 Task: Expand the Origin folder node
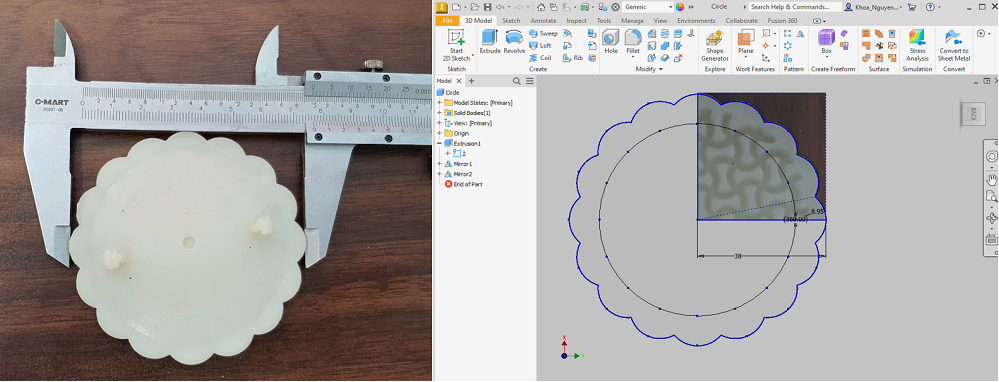click(x=439, y=133)
